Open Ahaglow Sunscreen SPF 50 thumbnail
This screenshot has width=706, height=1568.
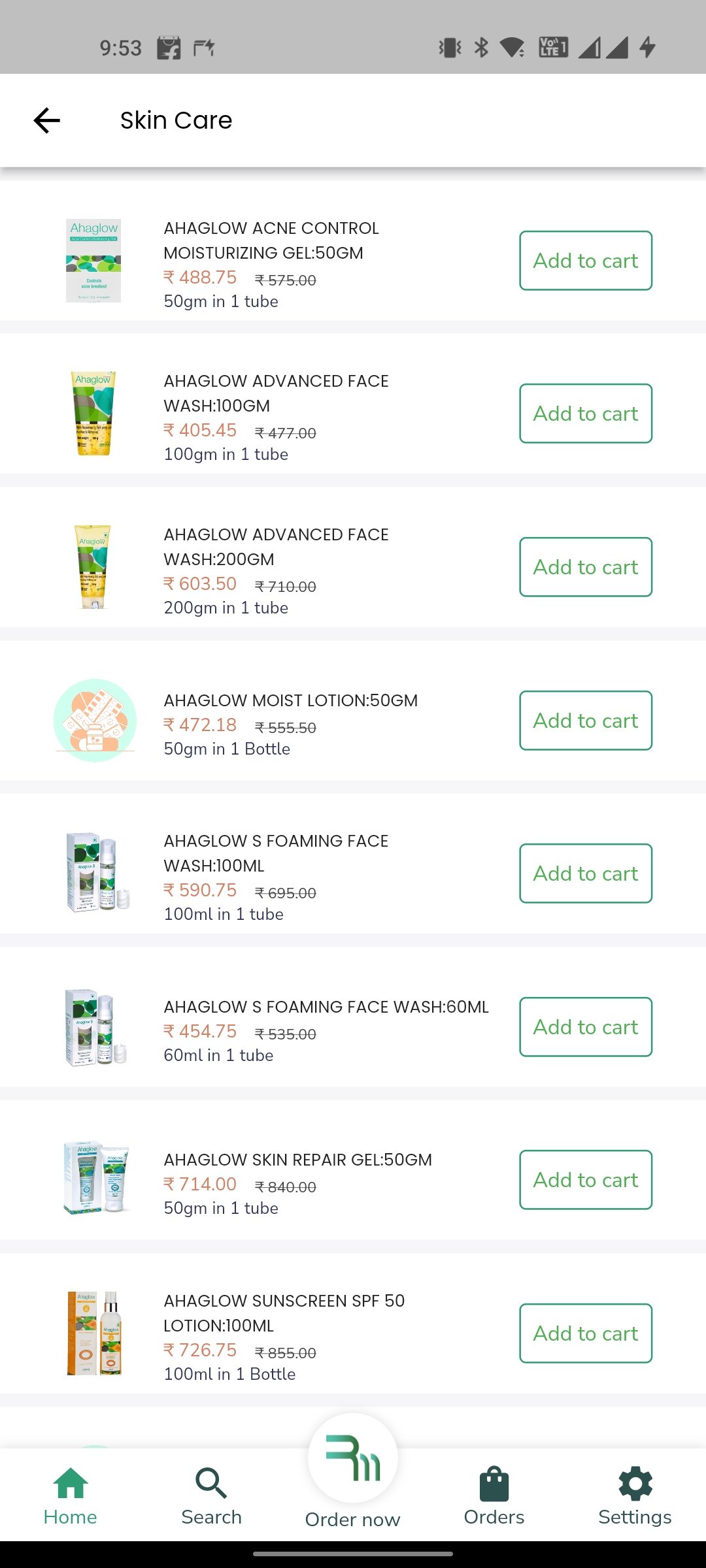click(95, 1333)
